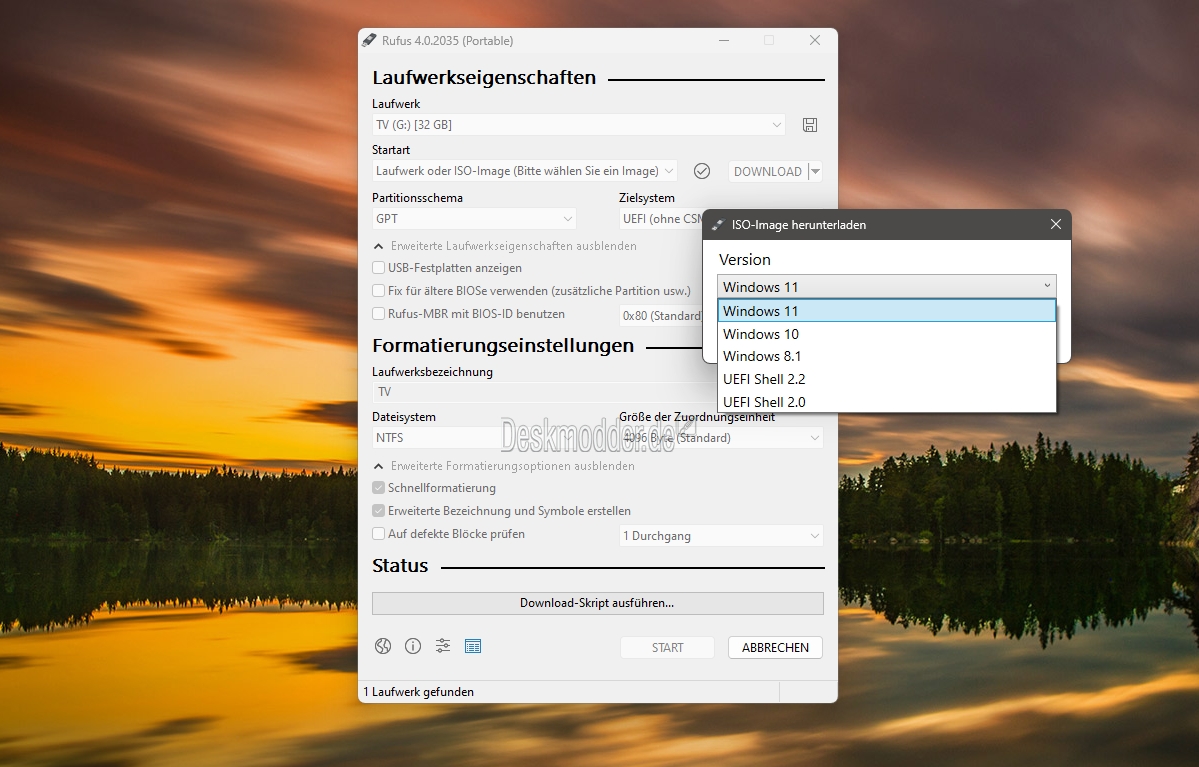
Task: Choose UEFI Shell 2.2 from the list
Action: (887, 379)
